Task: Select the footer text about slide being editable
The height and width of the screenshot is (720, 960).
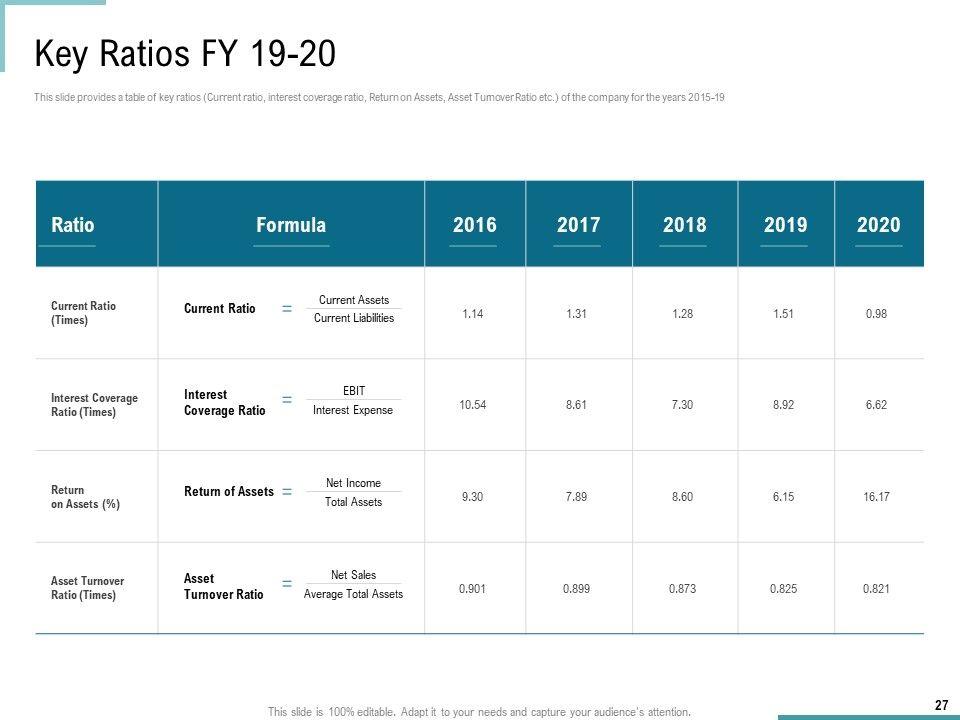Action: 479,712
